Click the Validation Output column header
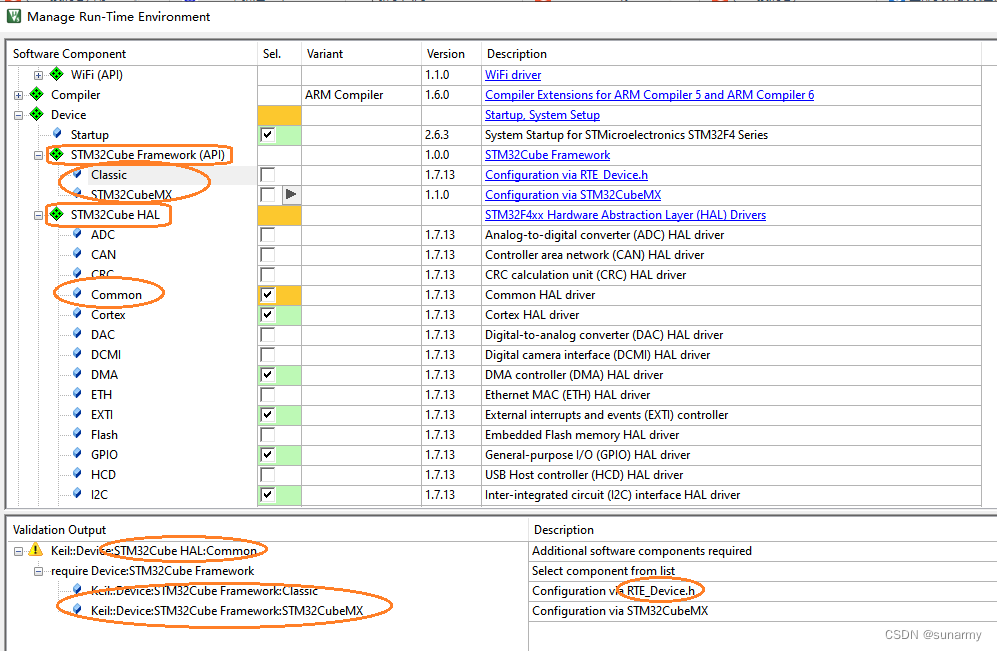Screen dimensions: 997x651 pos(267,530)
